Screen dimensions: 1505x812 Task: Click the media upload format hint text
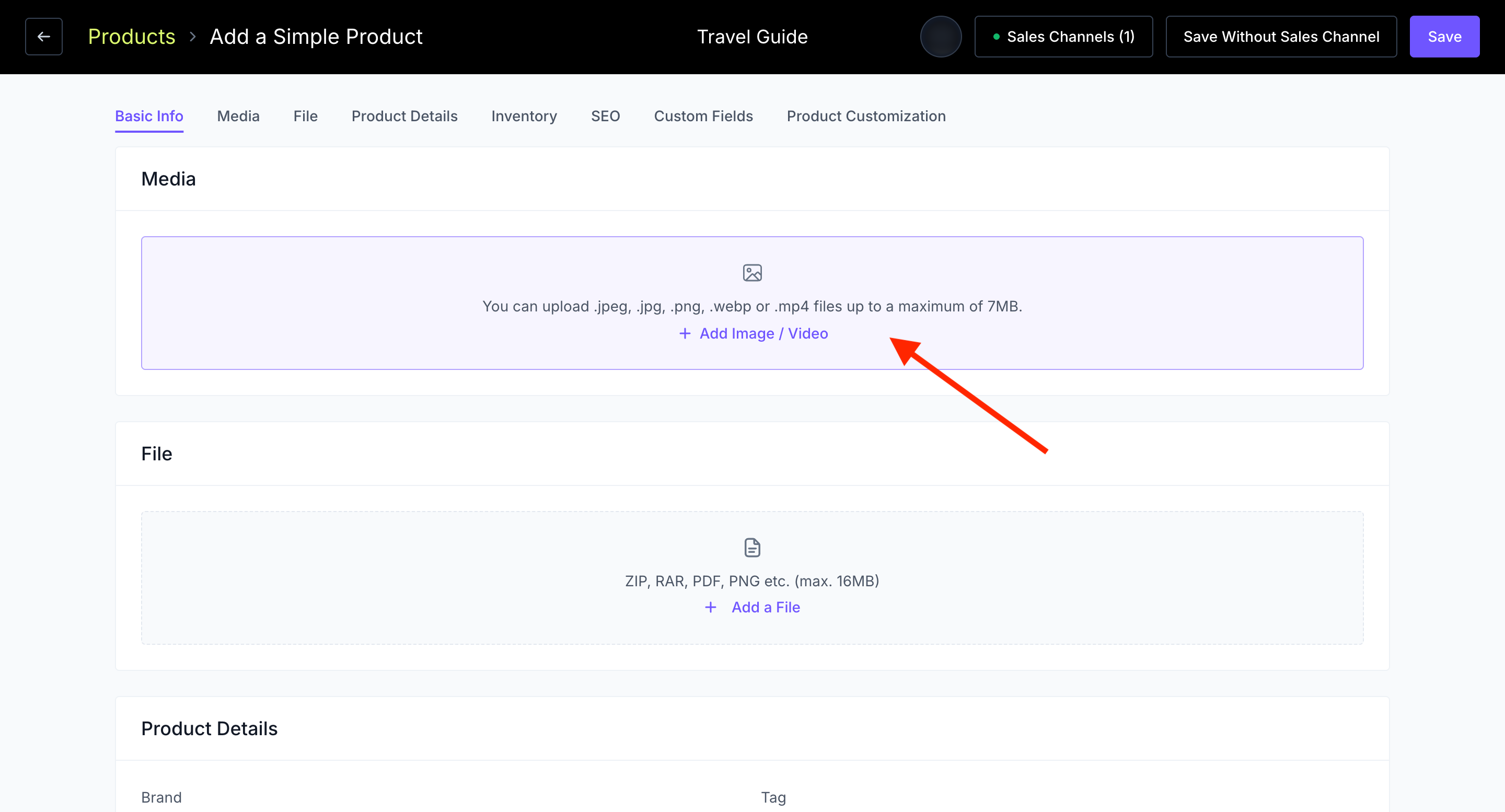pyautogui.click(x=752, y=306)
